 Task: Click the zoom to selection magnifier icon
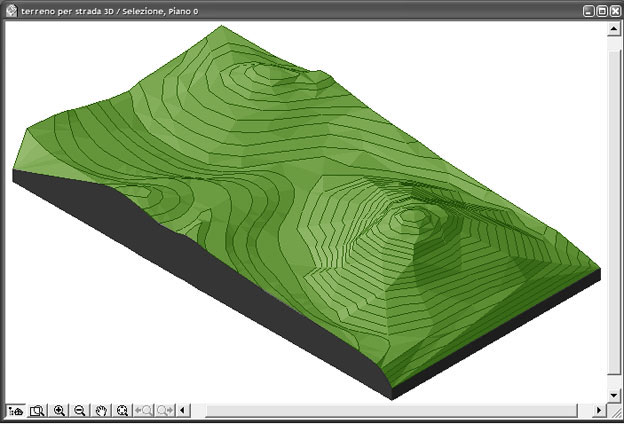click(122, 411)
